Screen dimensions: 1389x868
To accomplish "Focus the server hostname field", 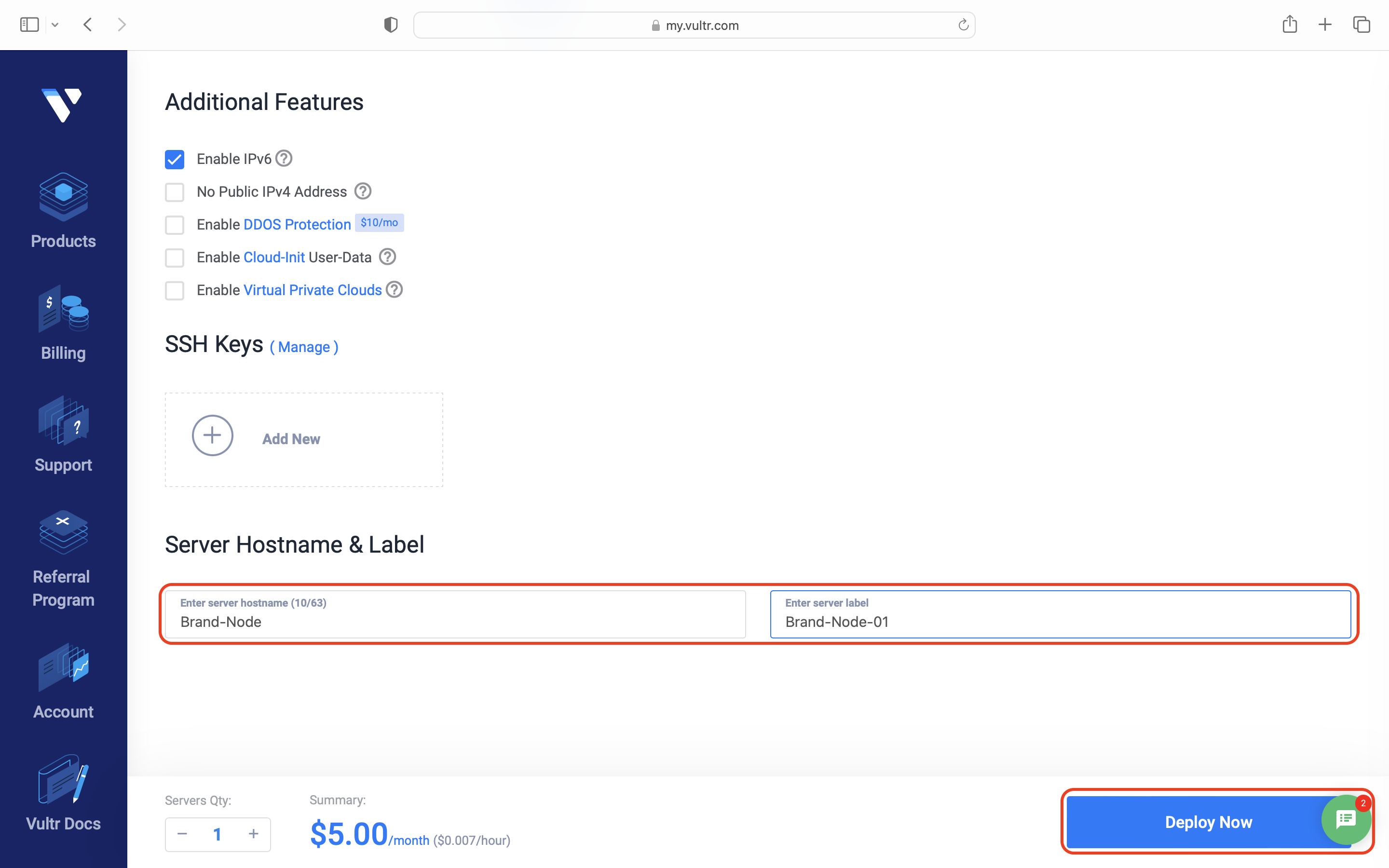I will [455, 614].
